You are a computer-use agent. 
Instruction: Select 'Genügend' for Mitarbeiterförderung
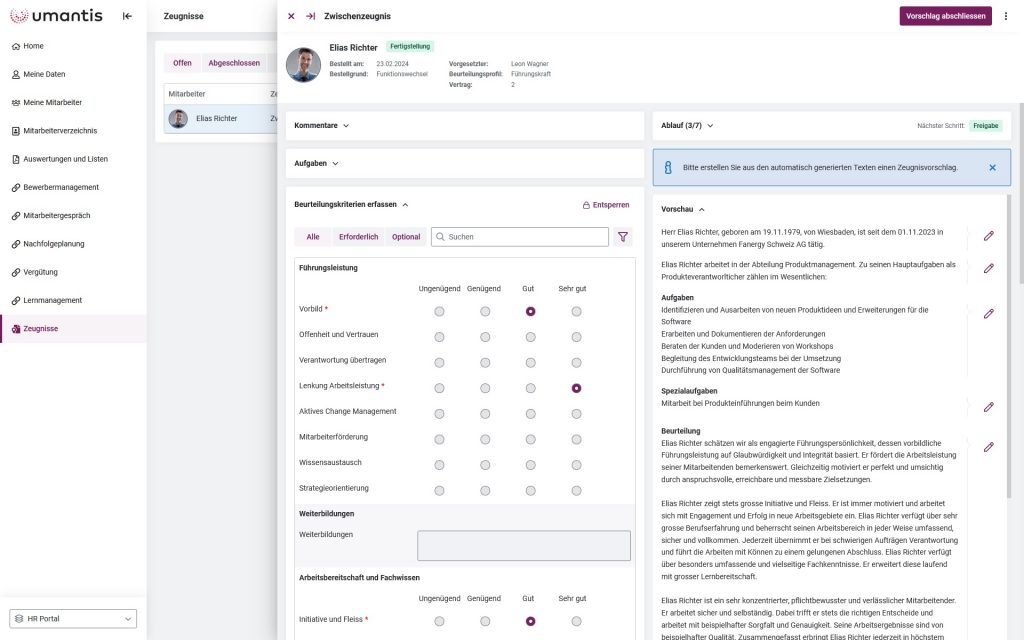pyautogui.click(x=485, y=439)
